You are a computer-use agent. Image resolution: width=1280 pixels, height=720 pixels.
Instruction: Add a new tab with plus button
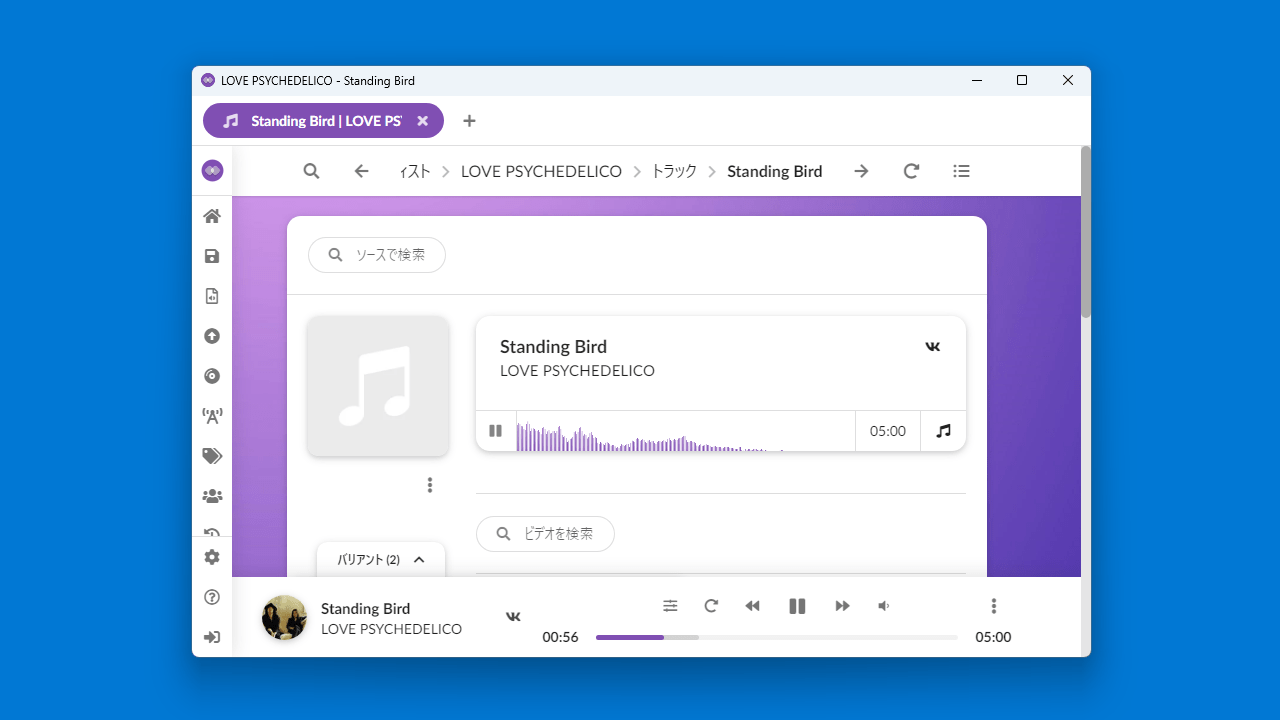click(x=469, y=121)
